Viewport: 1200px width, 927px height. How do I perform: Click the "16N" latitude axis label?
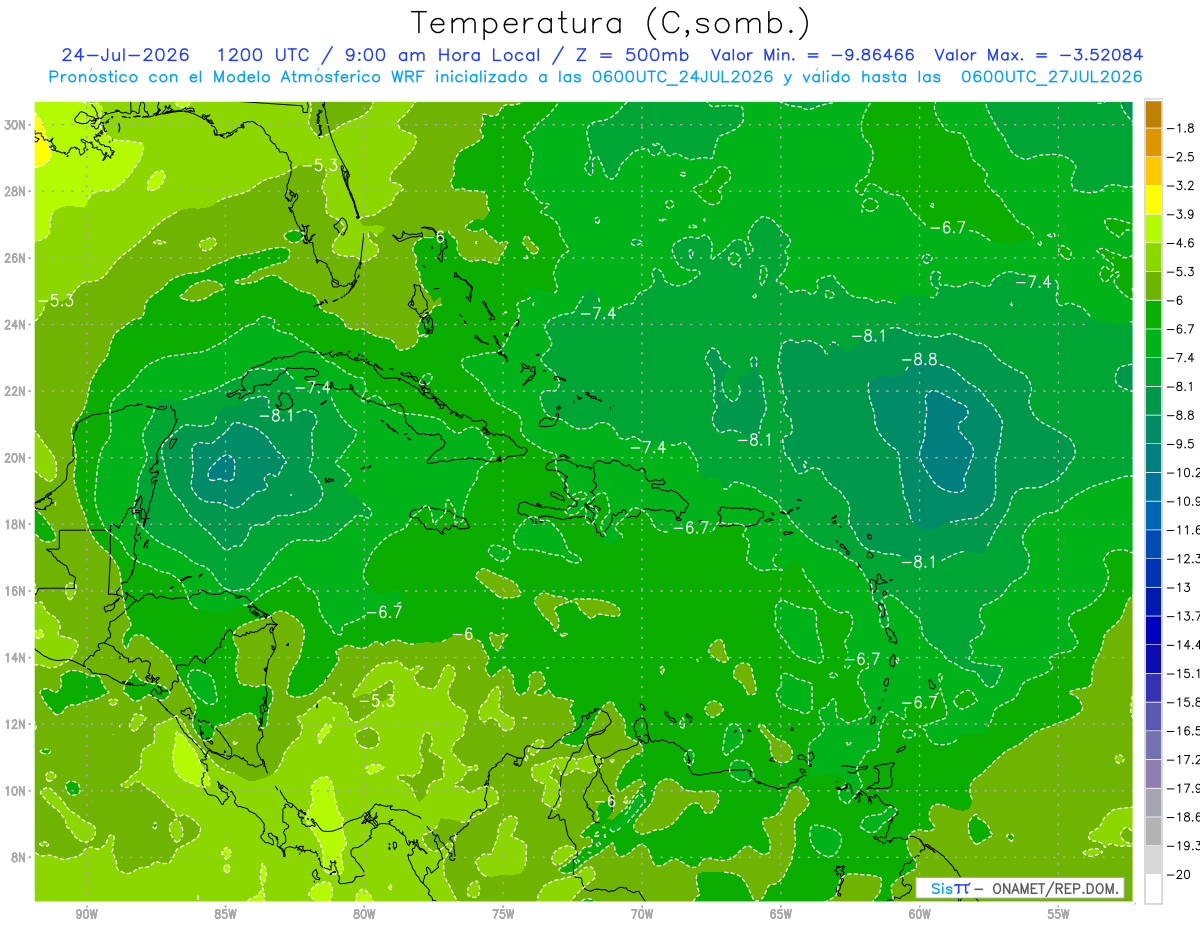pyautogui.click(x=15, y=591)
